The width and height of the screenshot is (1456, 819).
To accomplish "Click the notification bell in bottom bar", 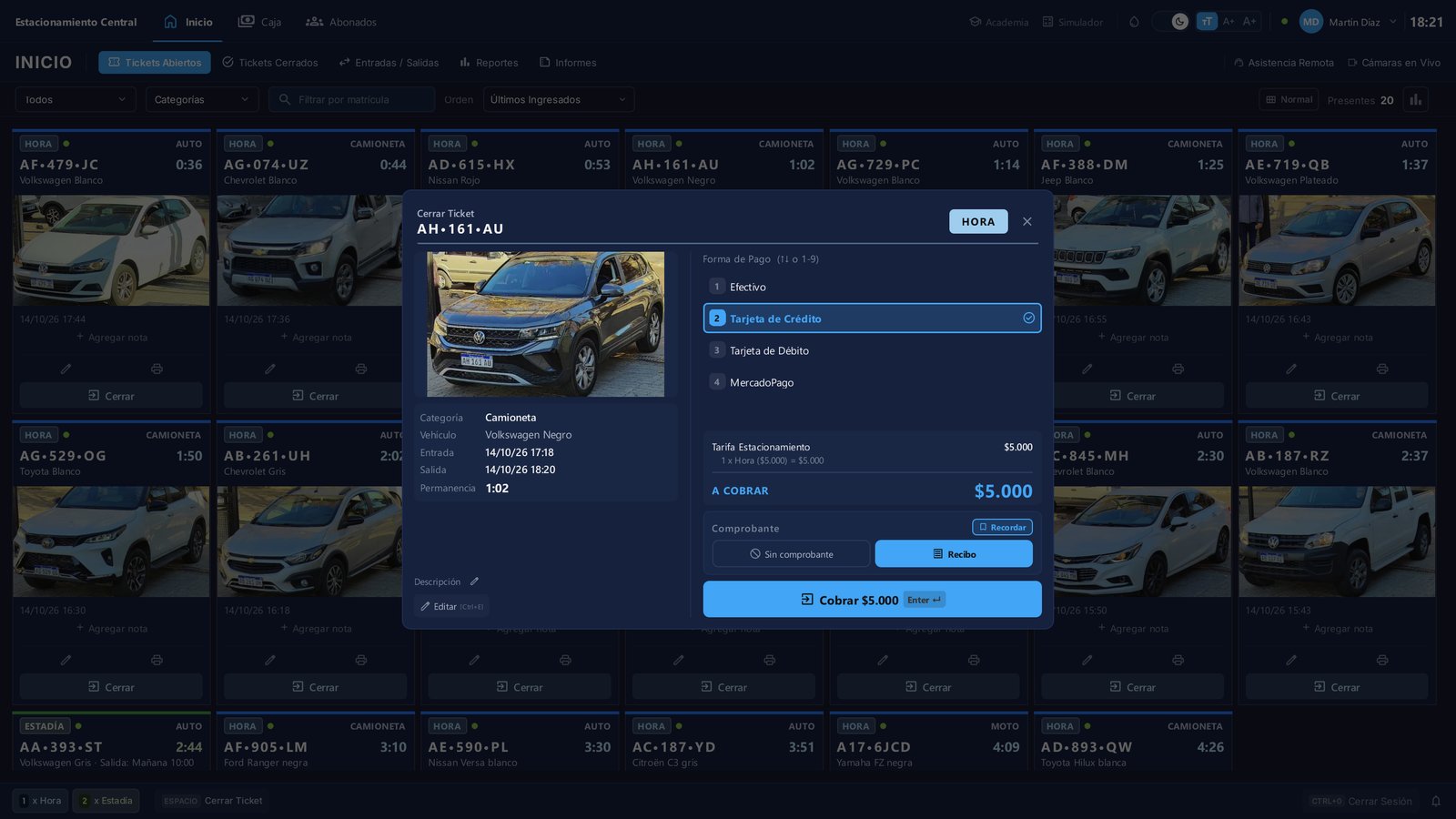I will coord(1436,801).
